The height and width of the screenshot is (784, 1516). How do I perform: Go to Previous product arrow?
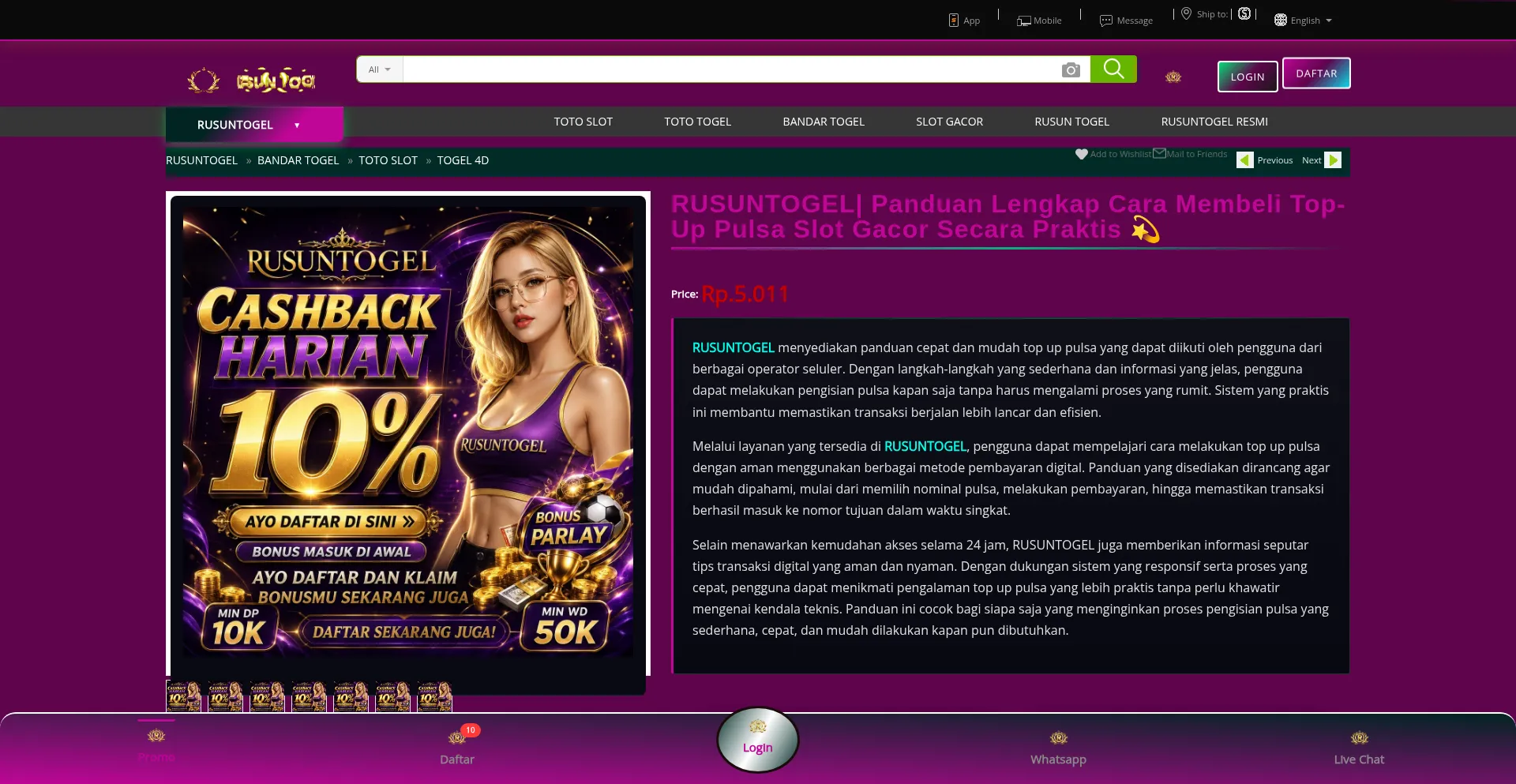click(x=1245, y=160)
